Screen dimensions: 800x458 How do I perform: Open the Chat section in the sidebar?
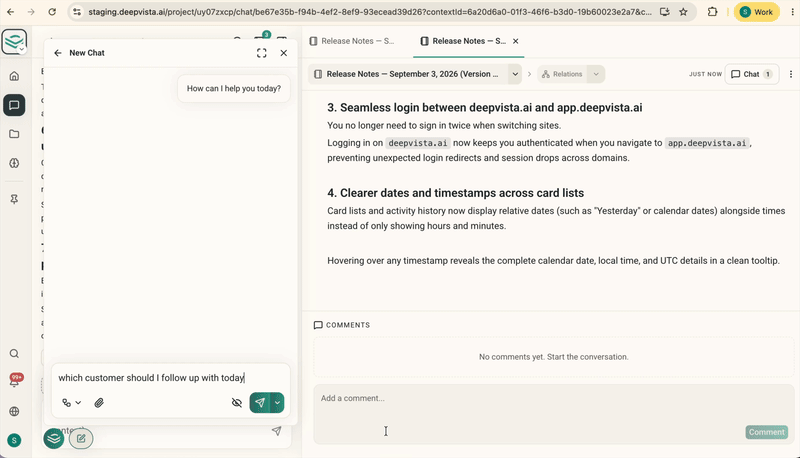[14, 105]
